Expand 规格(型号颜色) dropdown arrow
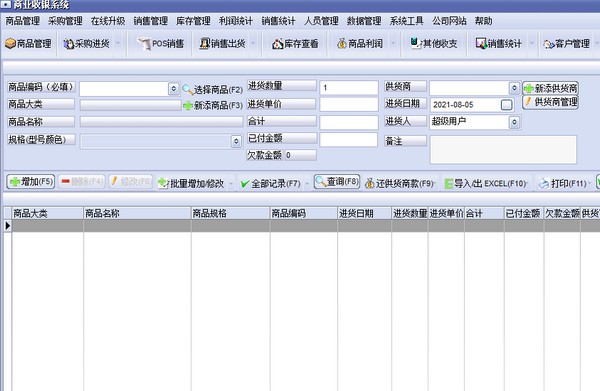The image size is (600, 391). tap(236, 141)
